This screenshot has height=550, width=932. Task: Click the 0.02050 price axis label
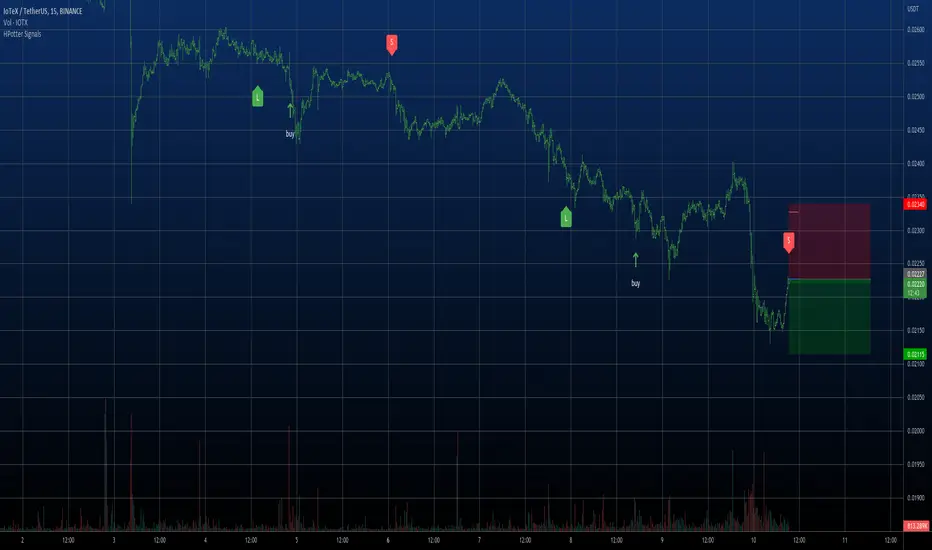coord(915,397)
